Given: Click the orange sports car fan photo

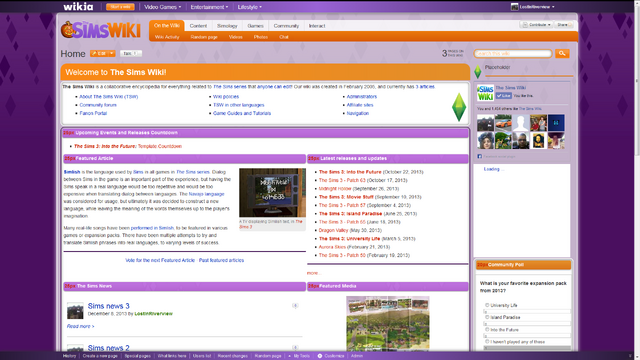Looking at the screenshot, I should click(x=503, y=123).
